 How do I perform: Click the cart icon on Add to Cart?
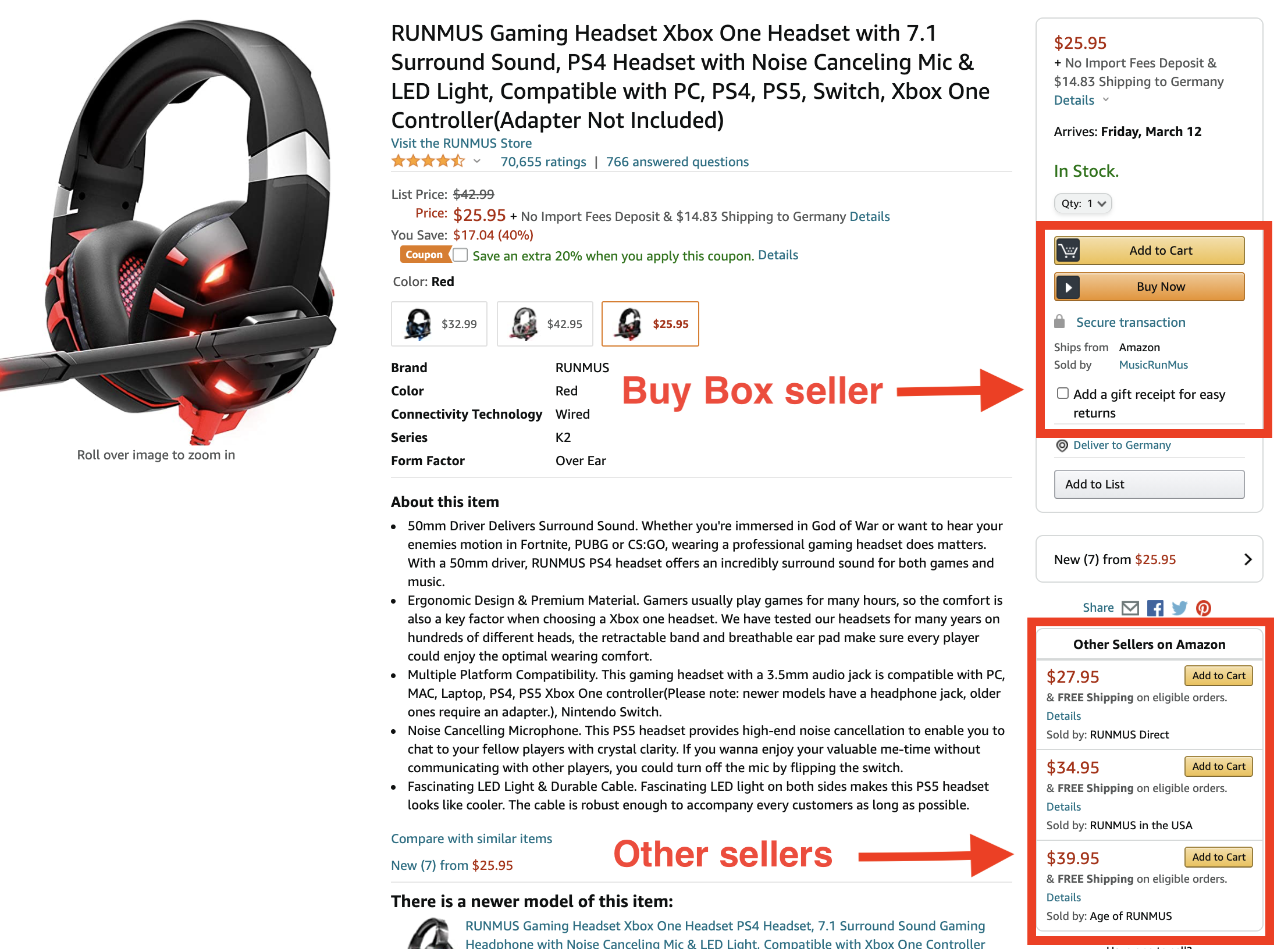click(x=1068, y=251)
